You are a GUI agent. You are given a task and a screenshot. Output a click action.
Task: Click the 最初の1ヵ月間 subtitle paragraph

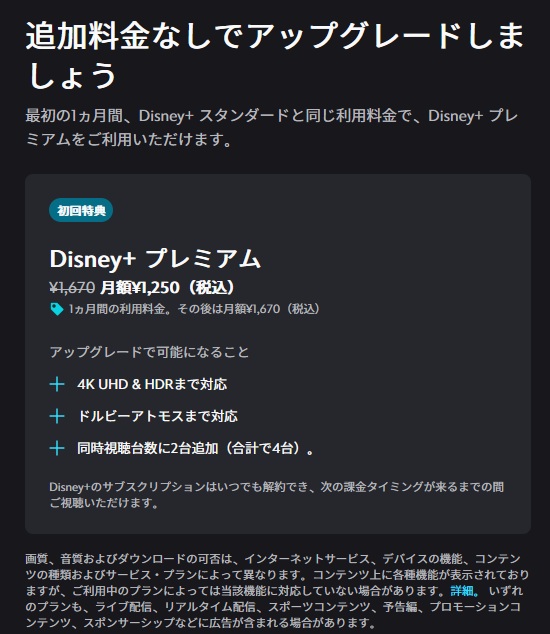tap(272, 127)
